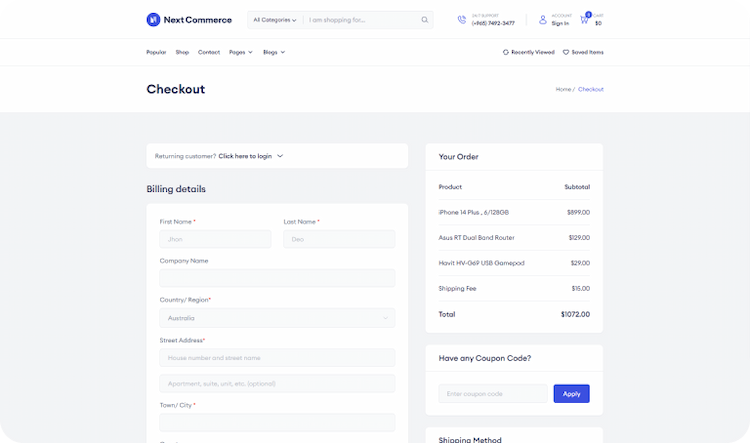Image resolution: width=750 pixels, height=443 pixels.
Task: Focus the Enter coupon code field
Action: pos(493,394)
